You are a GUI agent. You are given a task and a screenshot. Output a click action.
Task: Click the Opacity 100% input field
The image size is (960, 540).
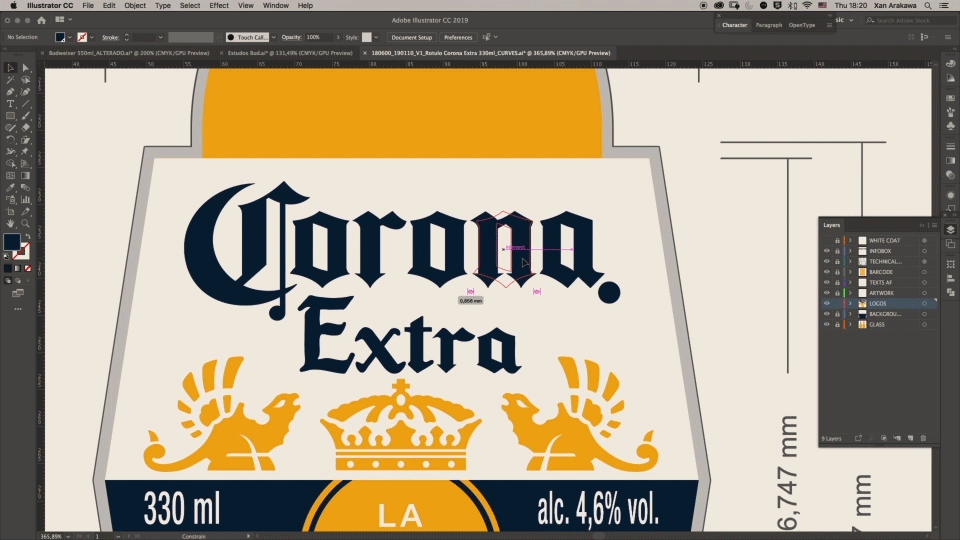[318, 37]
